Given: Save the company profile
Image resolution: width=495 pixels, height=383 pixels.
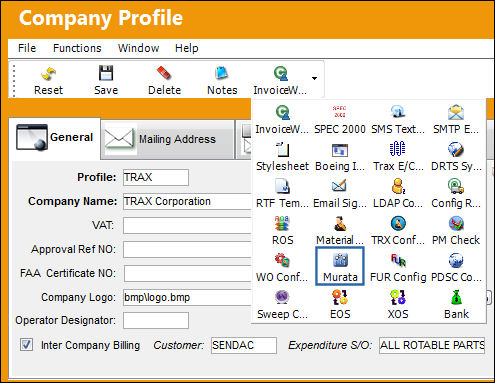Looking at the screenshot, I should [x=106, y=81].
